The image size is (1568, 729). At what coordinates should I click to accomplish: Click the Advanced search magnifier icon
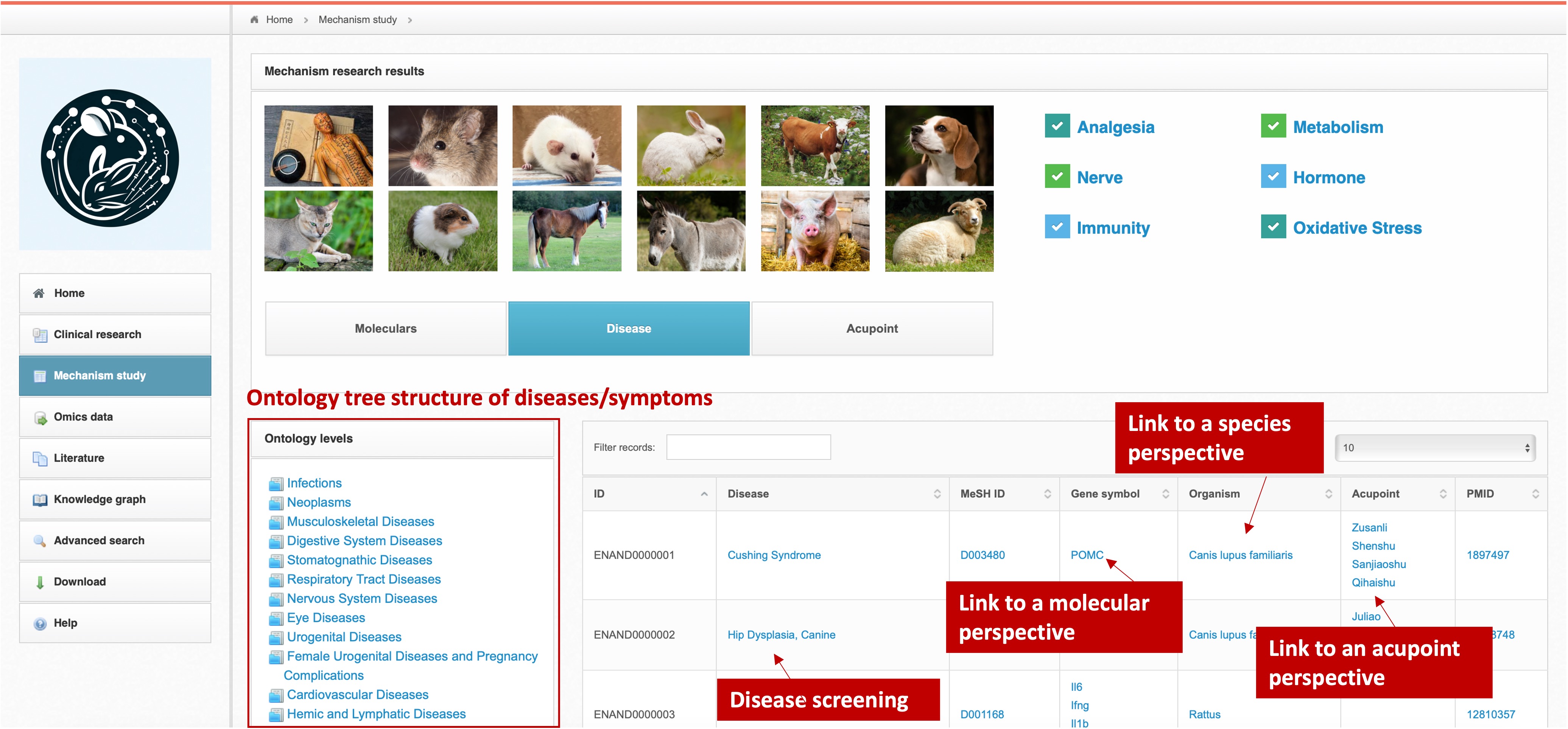click(x=40, y=541)
